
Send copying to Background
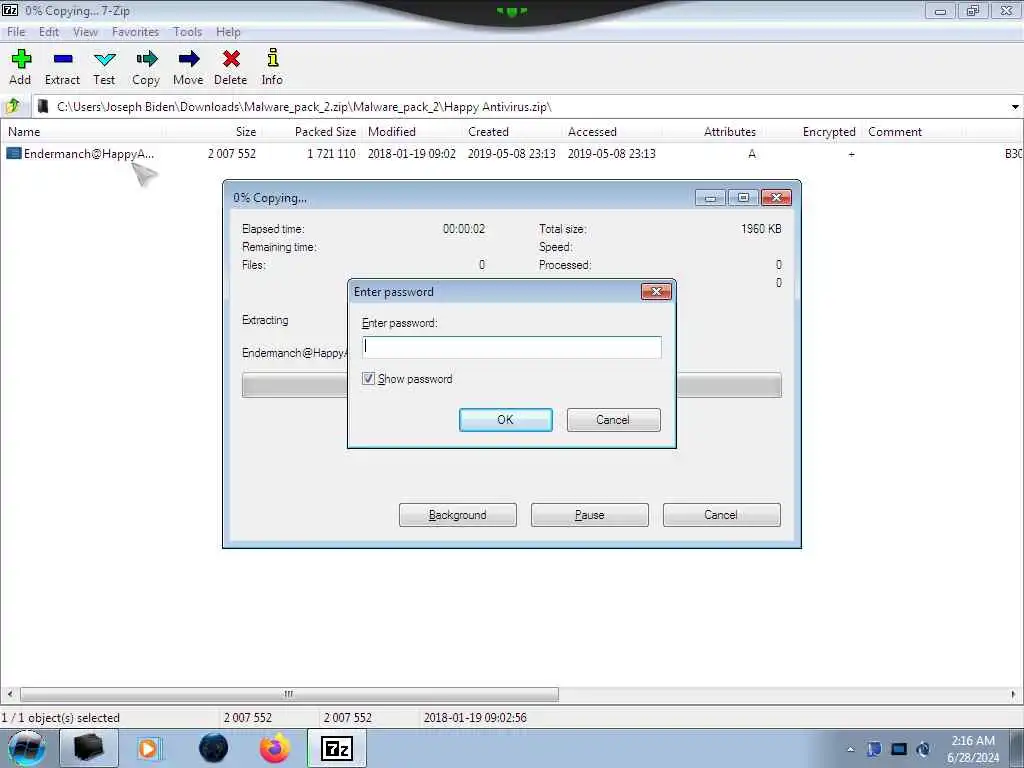click(x=457, y=515)
